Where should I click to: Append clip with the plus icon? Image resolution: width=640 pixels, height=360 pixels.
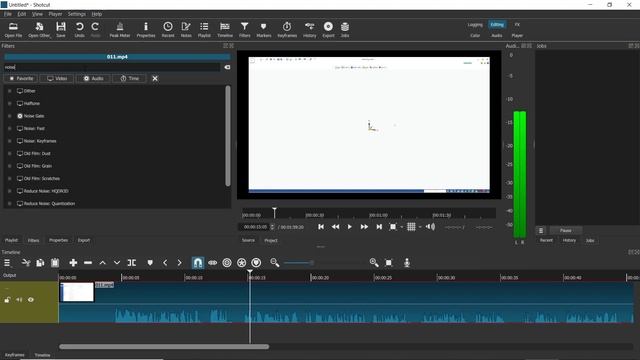(x=73, y=262)
